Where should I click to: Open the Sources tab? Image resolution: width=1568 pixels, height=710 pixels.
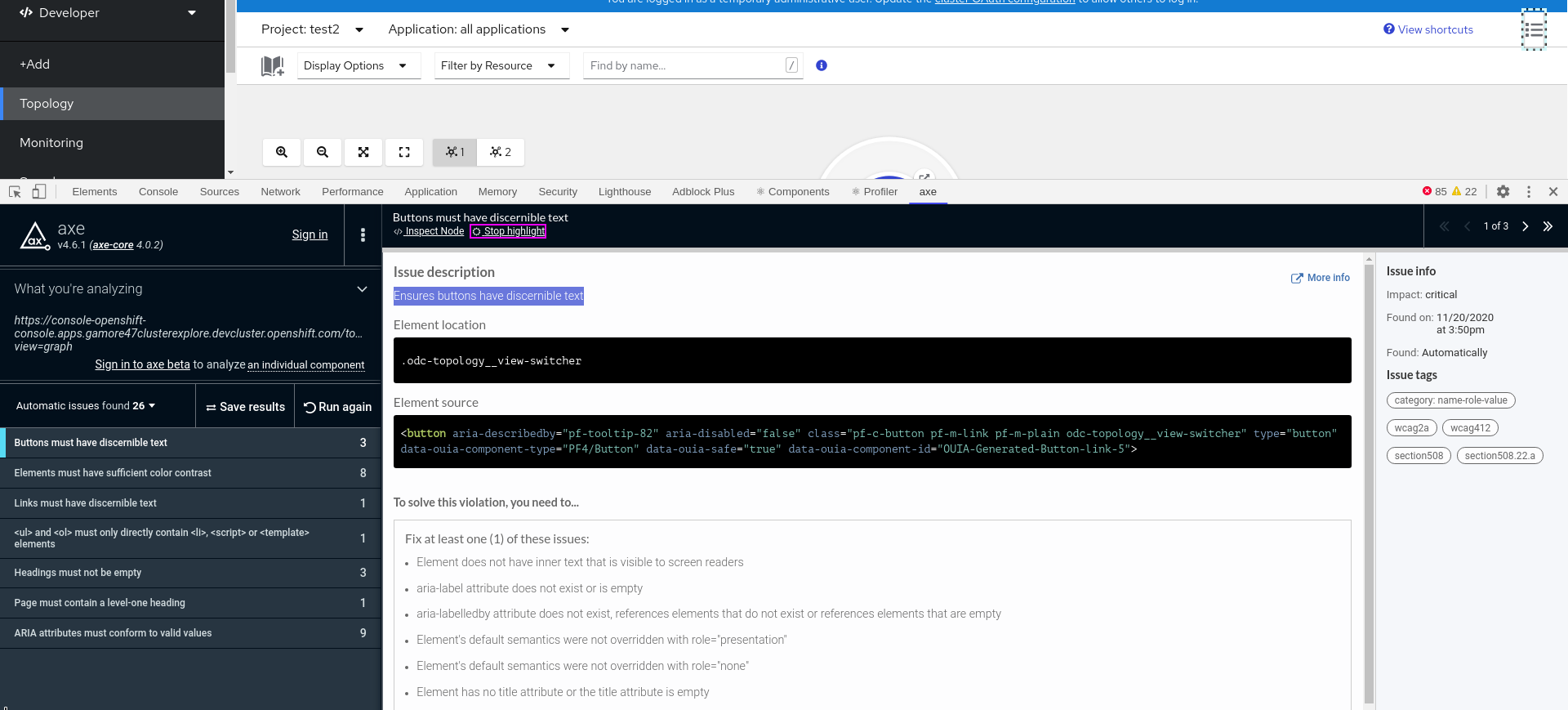pos(220,192)
